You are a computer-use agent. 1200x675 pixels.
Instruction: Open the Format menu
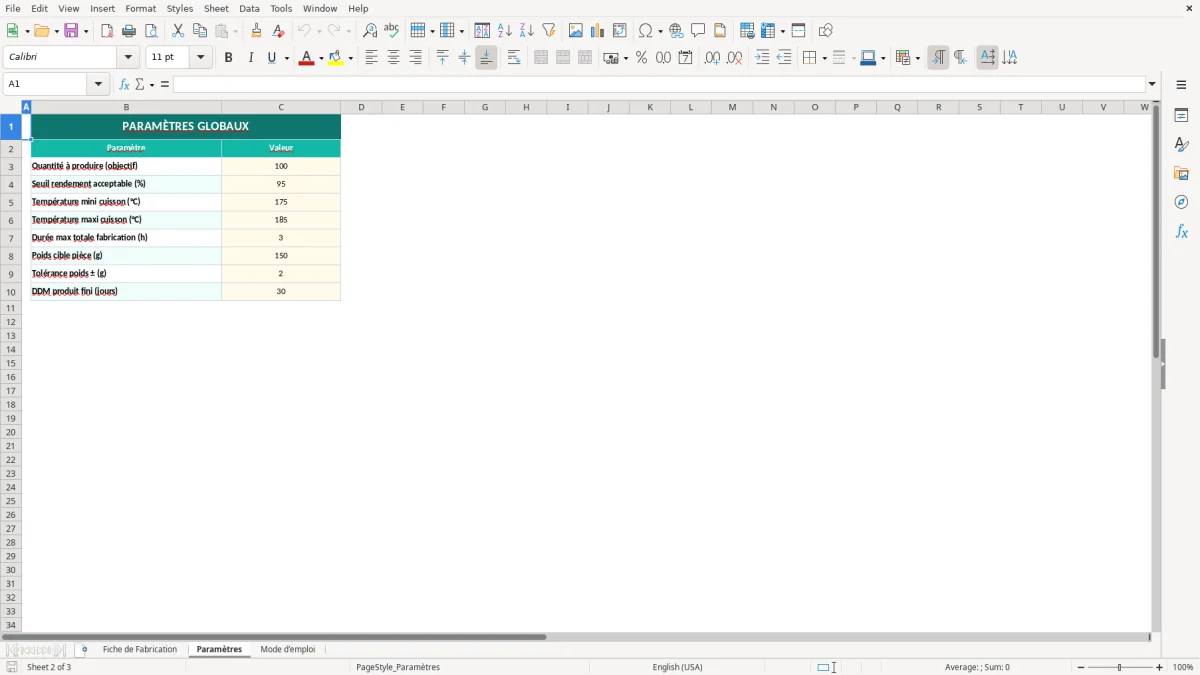point(141,8)
